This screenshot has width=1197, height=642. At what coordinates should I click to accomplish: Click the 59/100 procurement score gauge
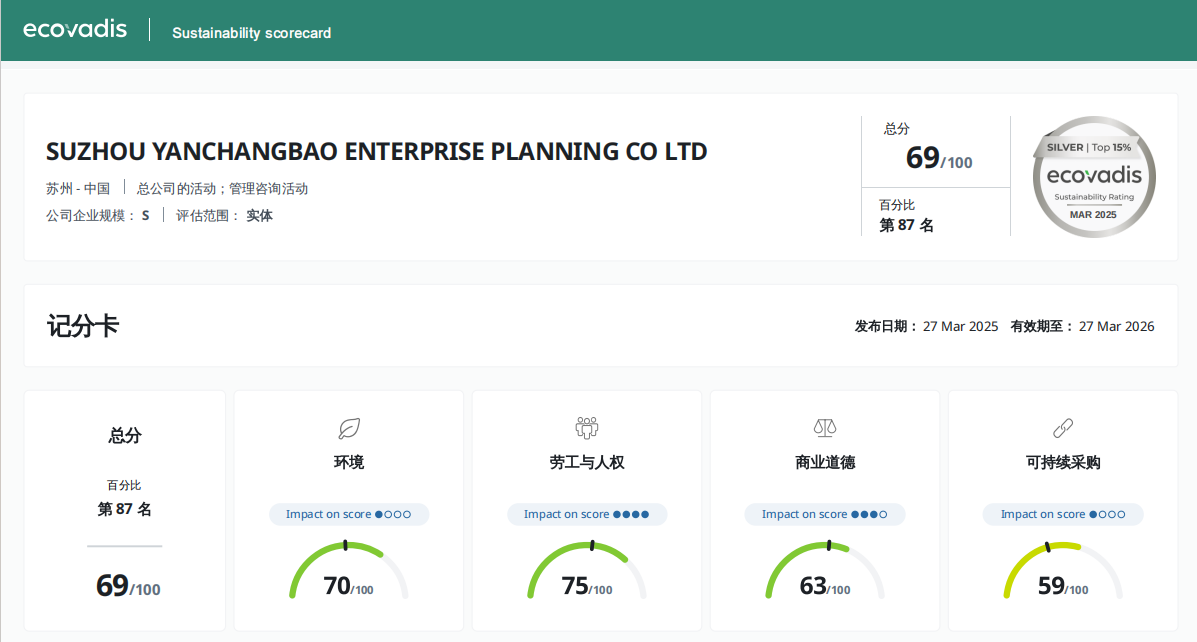[x=1063, y=570]
